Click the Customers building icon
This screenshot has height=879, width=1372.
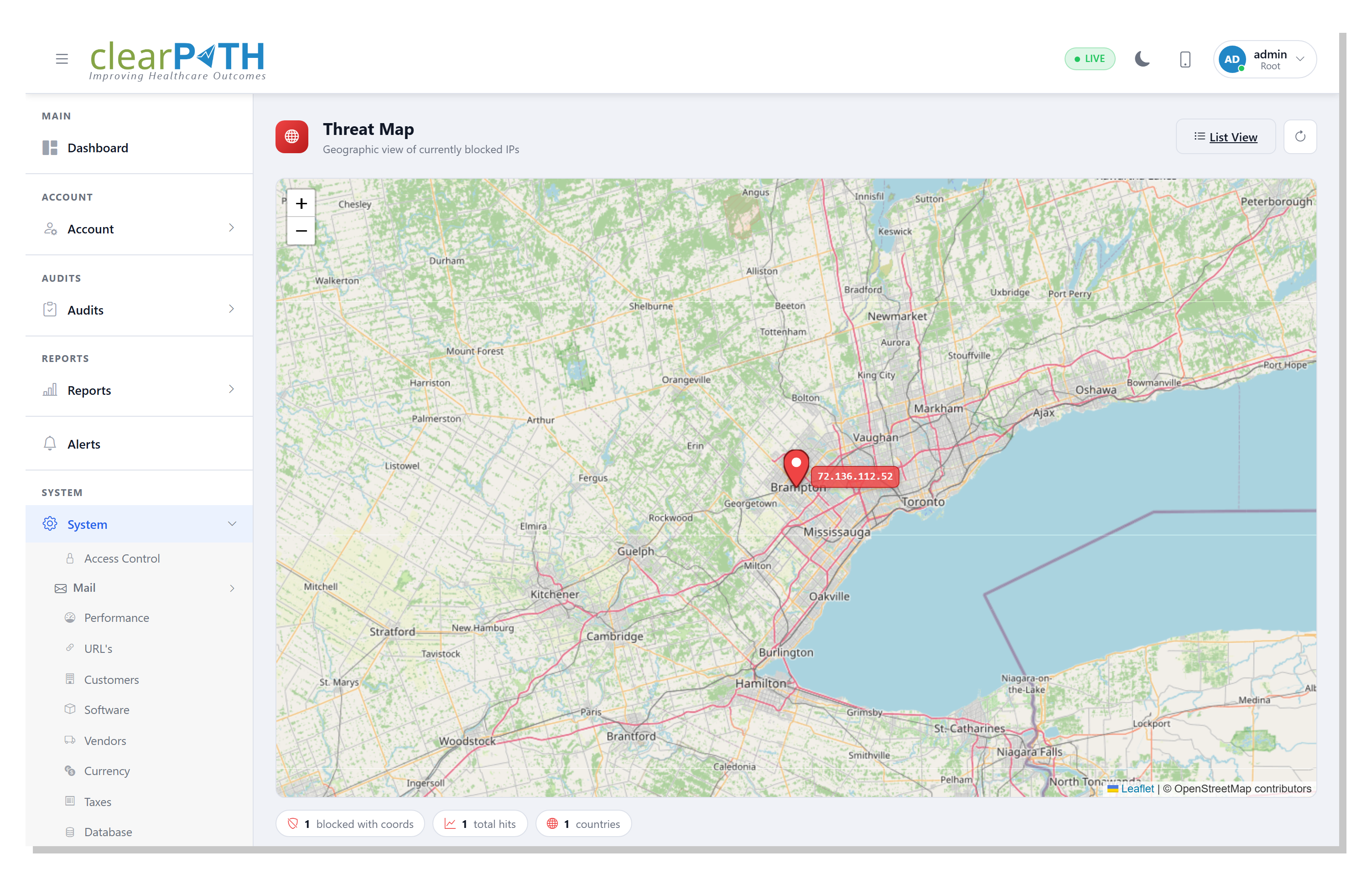70,679
